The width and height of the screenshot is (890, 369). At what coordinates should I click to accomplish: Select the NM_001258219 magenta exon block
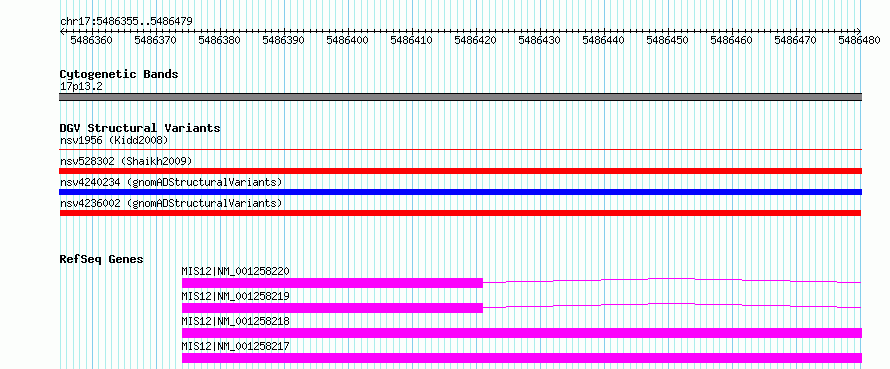[x=332, y=308]
